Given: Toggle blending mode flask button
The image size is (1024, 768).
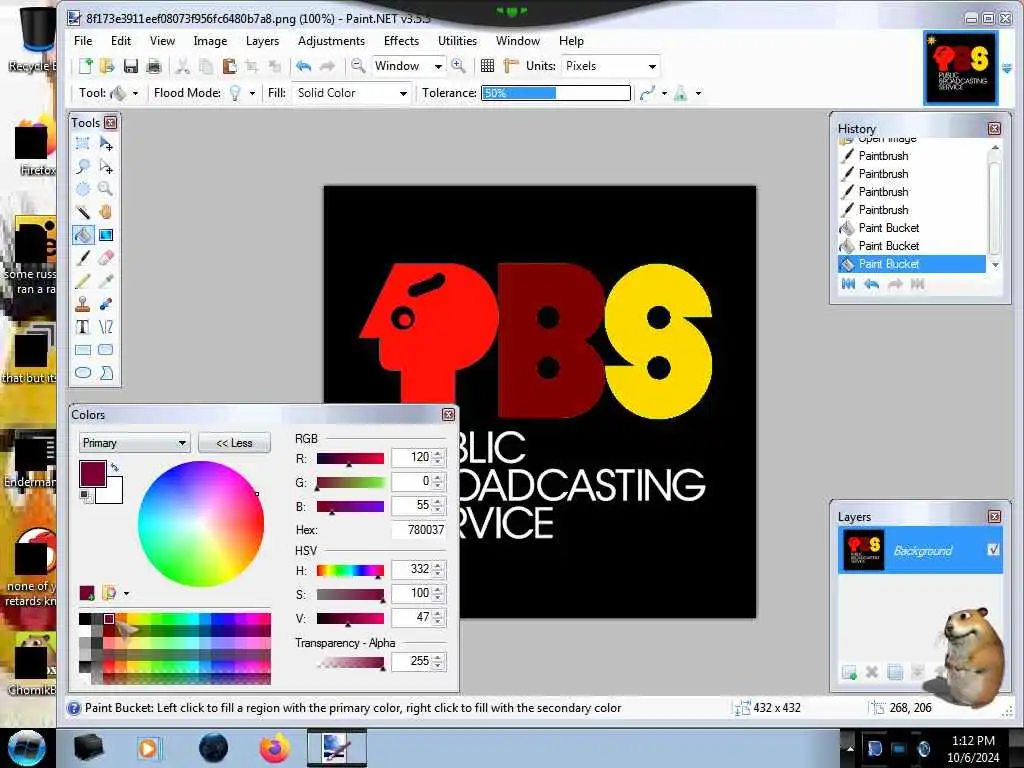Looking at the screenshot, I should 680,93.
